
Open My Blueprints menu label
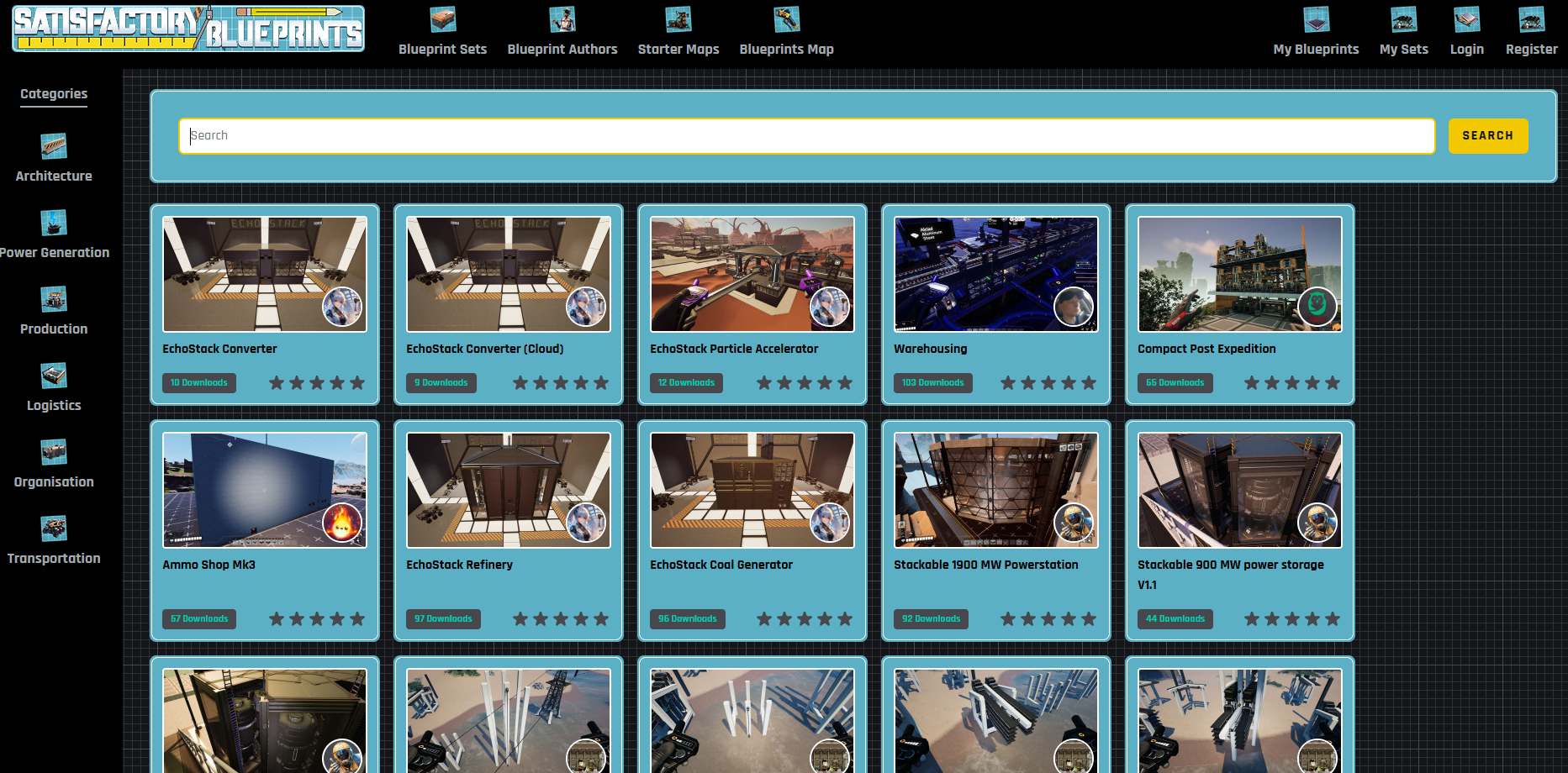point(1317,50)
